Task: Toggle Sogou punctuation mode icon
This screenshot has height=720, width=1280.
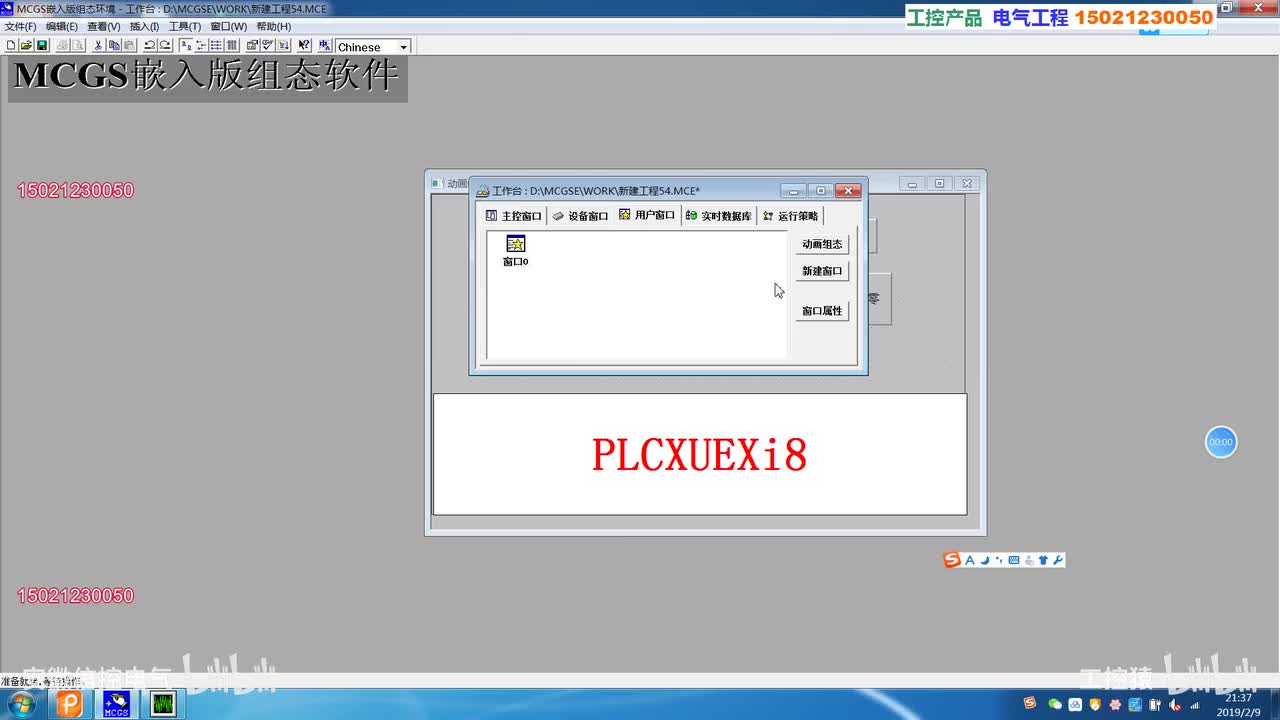Action: (x=999, y=560)
